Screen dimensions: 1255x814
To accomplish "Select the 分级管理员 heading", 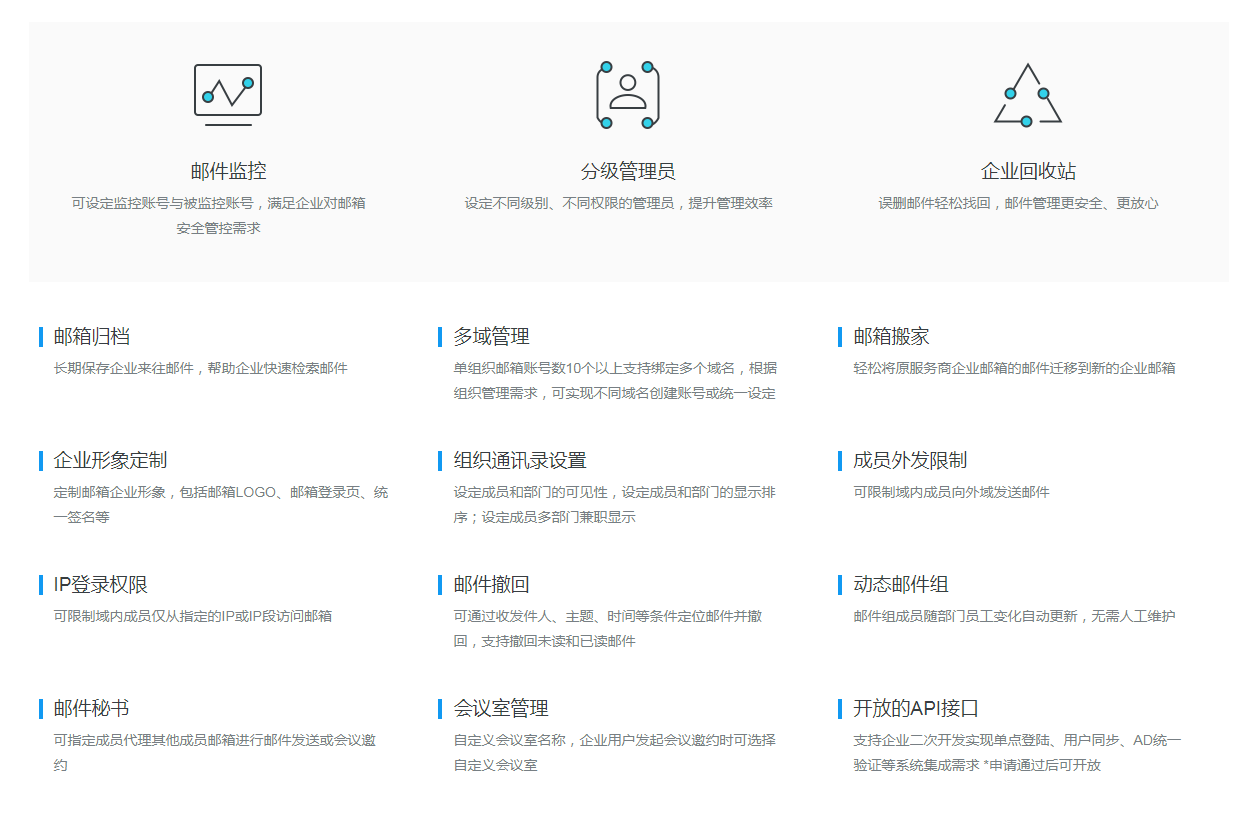I will (x=628, y=171).
